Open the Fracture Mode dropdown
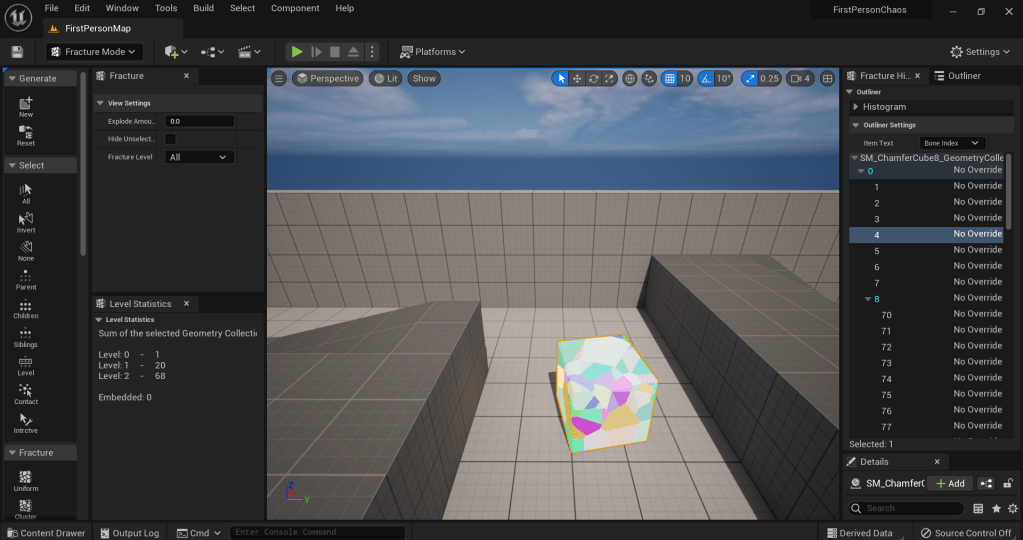 [x=94, y=52]
